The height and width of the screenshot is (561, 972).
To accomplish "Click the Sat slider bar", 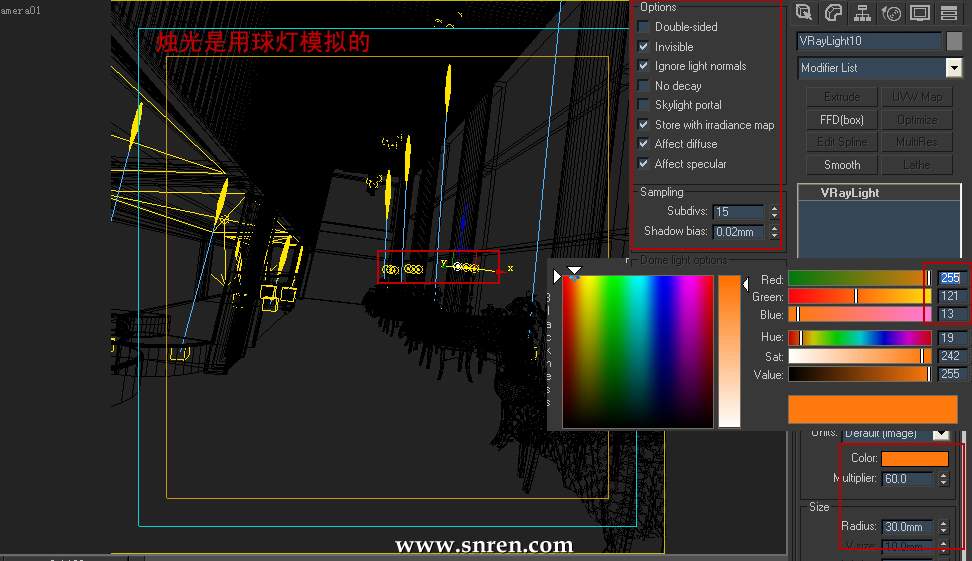I will 860,356.
